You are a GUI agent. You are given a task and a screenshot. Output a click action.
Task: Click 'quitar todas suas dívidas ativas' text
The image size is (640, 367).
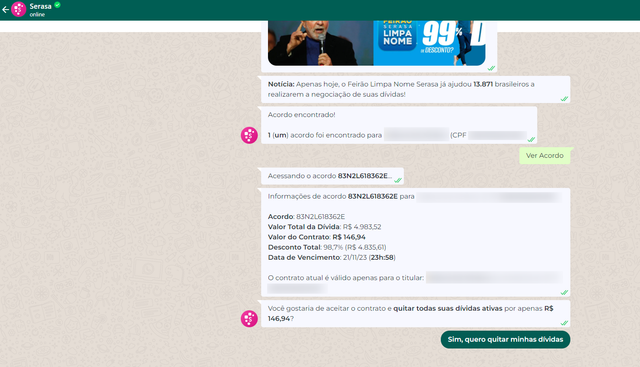(448, 308)
